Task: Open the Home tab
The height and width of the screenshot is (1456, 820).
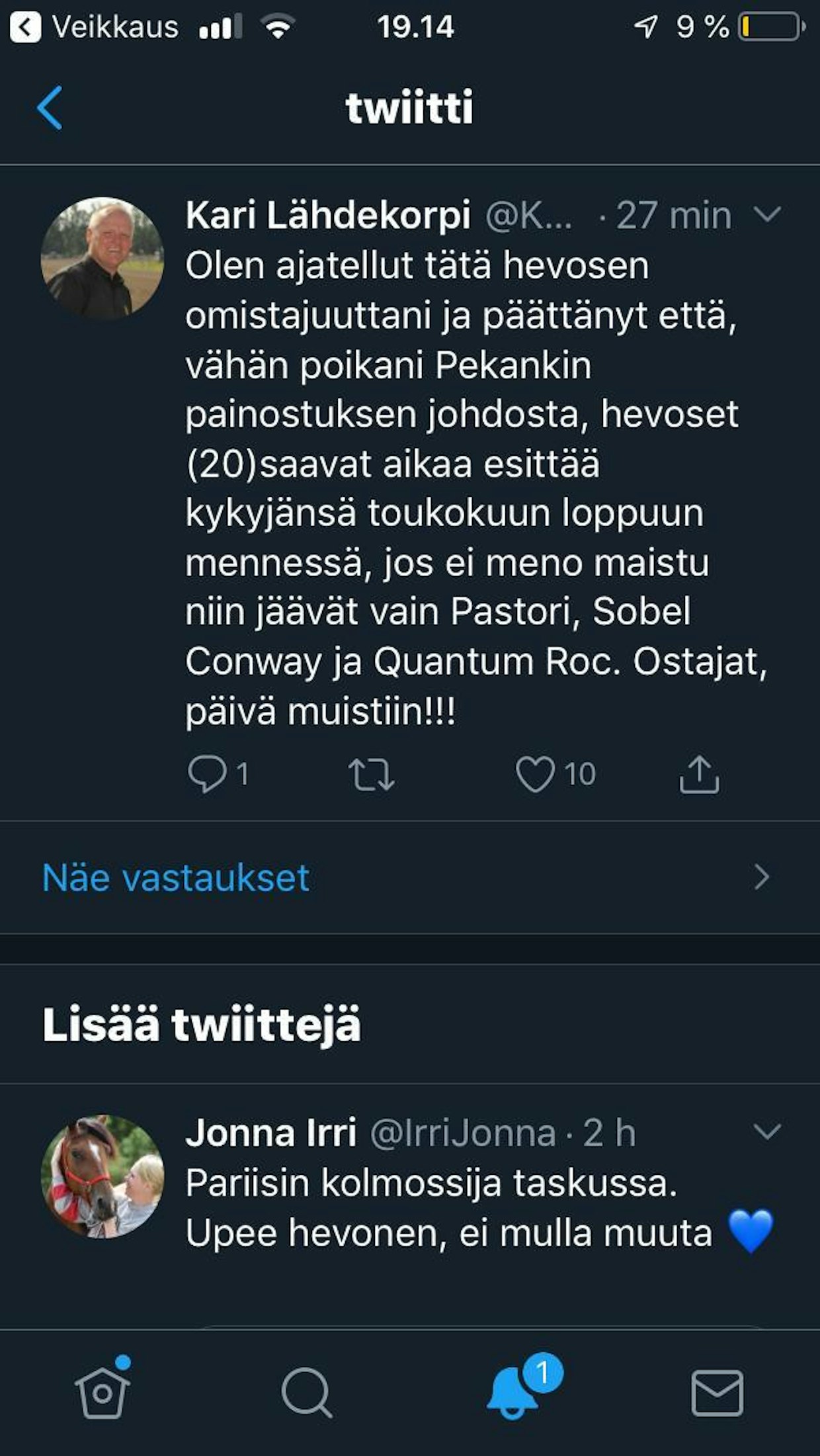Action: 102,1392
